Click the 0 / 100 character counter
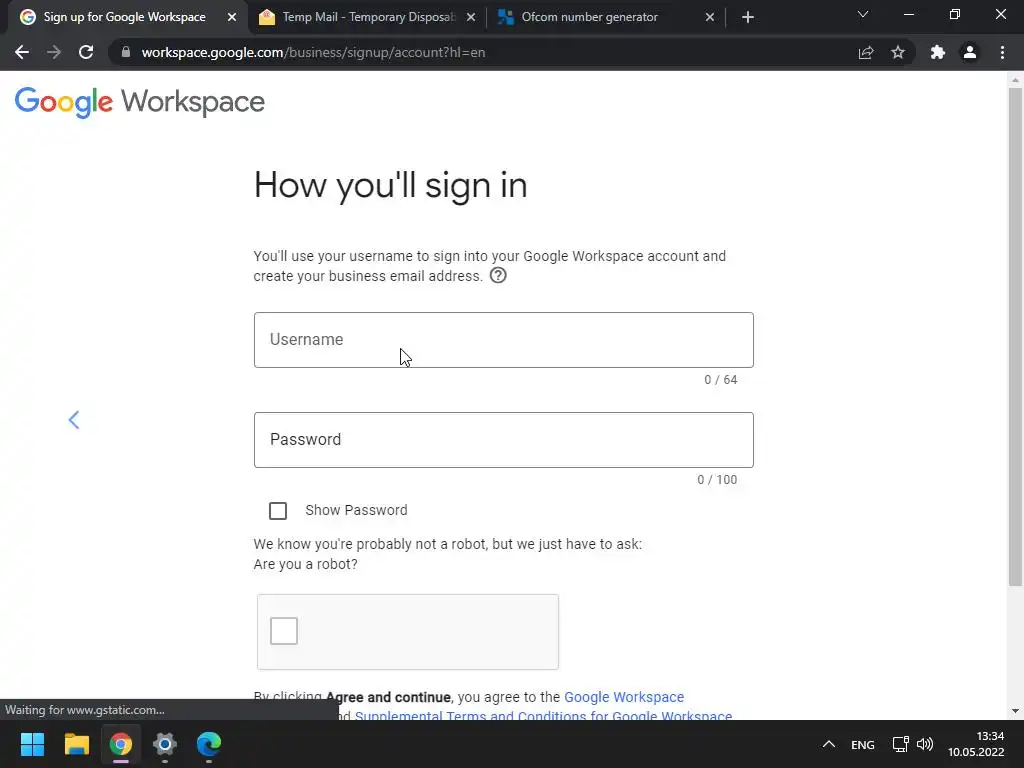 pyautogui.click(x=717, y=480)
